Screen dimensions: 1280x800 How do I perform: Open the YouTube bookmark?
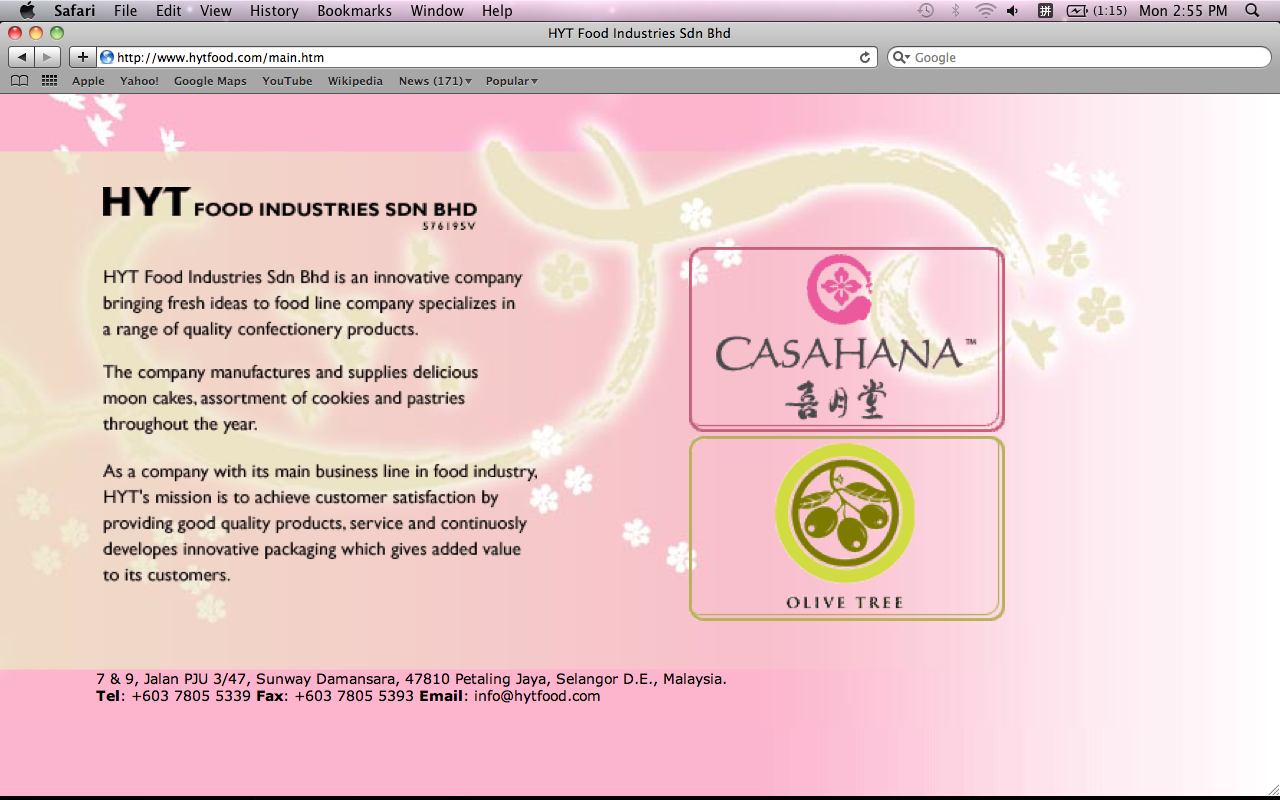(x=287, y=81)
